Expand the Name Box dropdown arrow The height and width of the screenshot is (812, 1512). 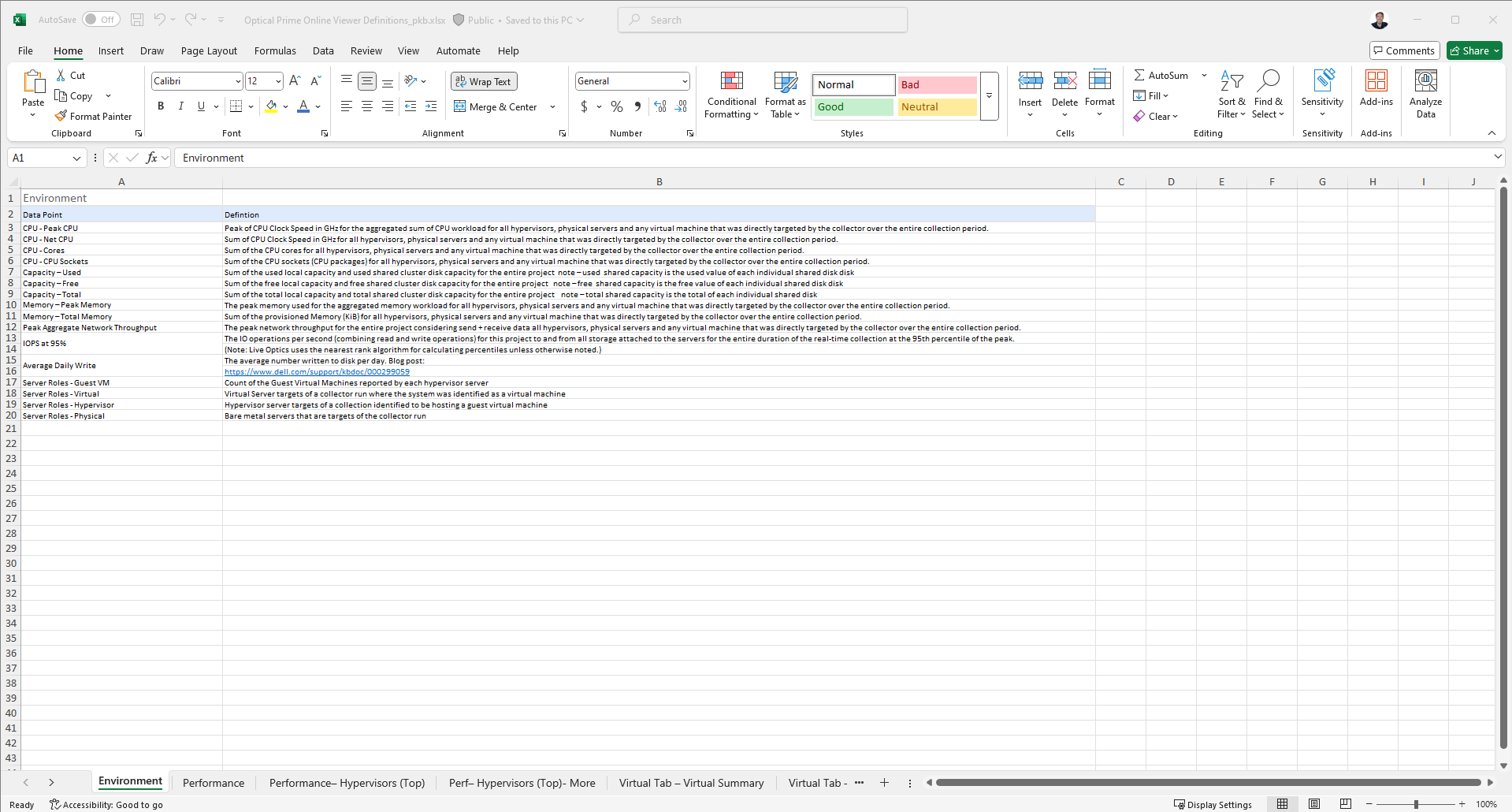(76, 158)
